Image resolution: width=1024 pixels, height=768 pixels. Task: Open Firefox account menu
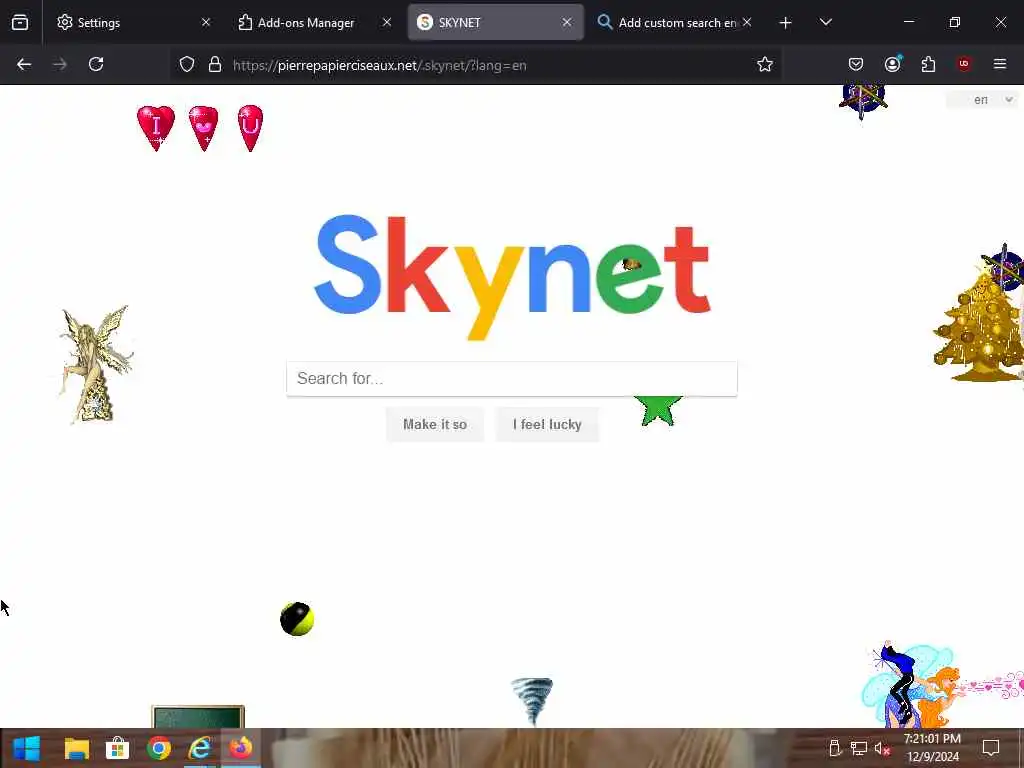[892, 63]
